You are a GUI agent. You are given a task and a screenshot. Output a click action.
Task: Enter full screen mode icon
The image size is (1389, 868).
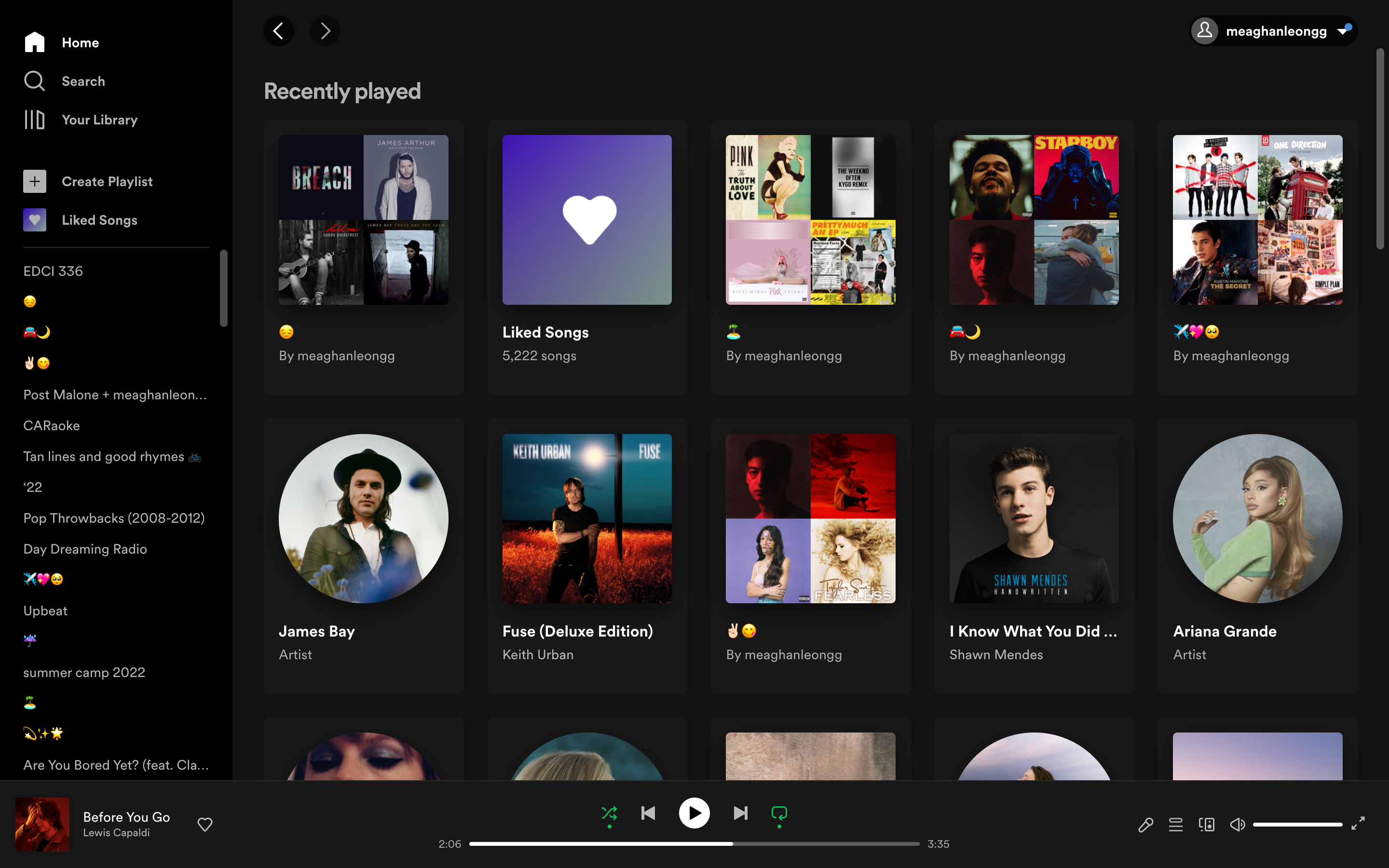(x=1358, y=824)
